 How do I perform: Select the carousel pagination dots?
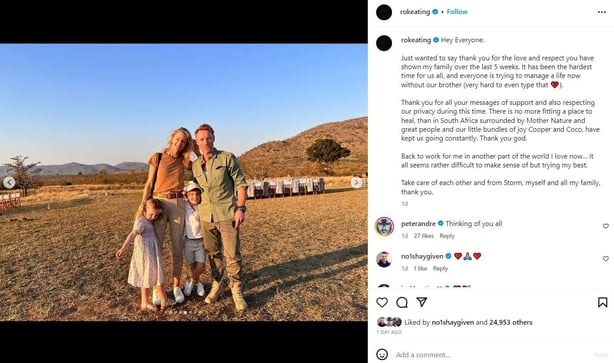point(177,312)
